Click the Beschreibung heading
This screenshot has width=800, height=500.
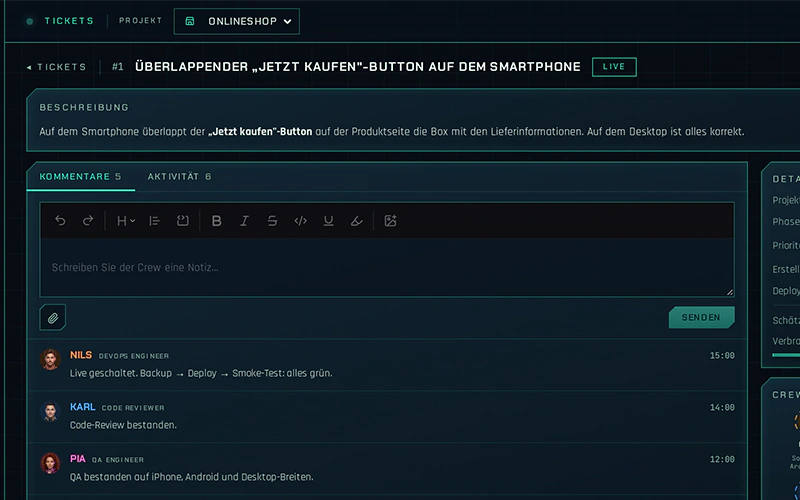(84, 108)
